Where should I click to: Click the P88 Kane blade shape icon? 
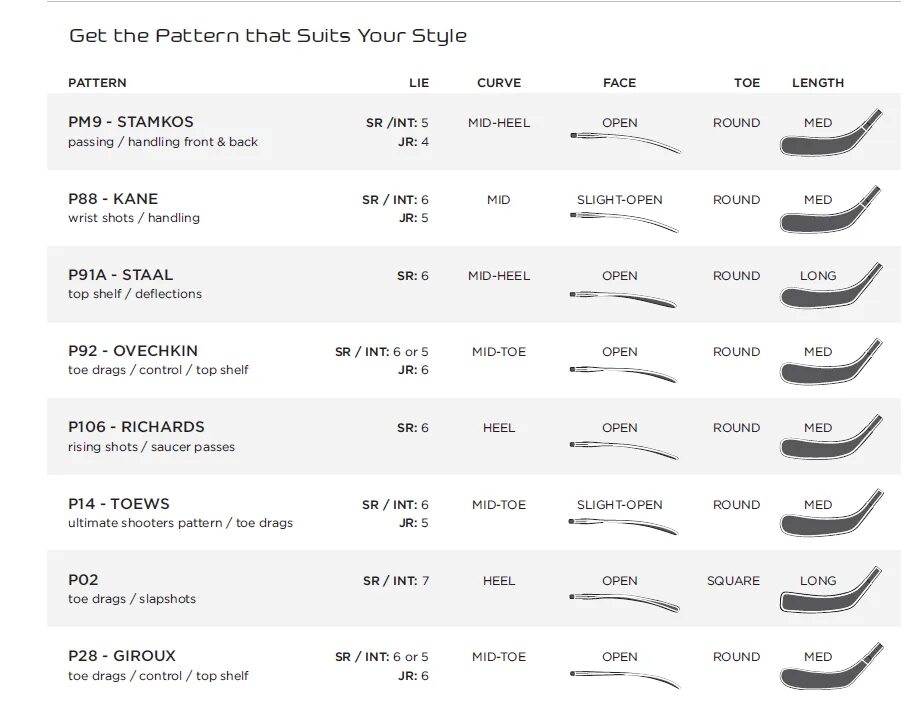831,212
